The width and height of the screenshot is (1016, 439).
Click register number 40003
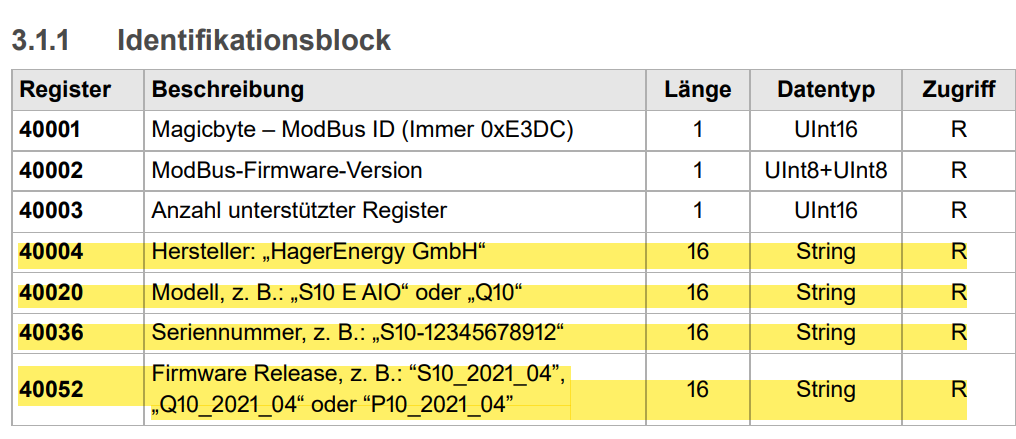50,211
